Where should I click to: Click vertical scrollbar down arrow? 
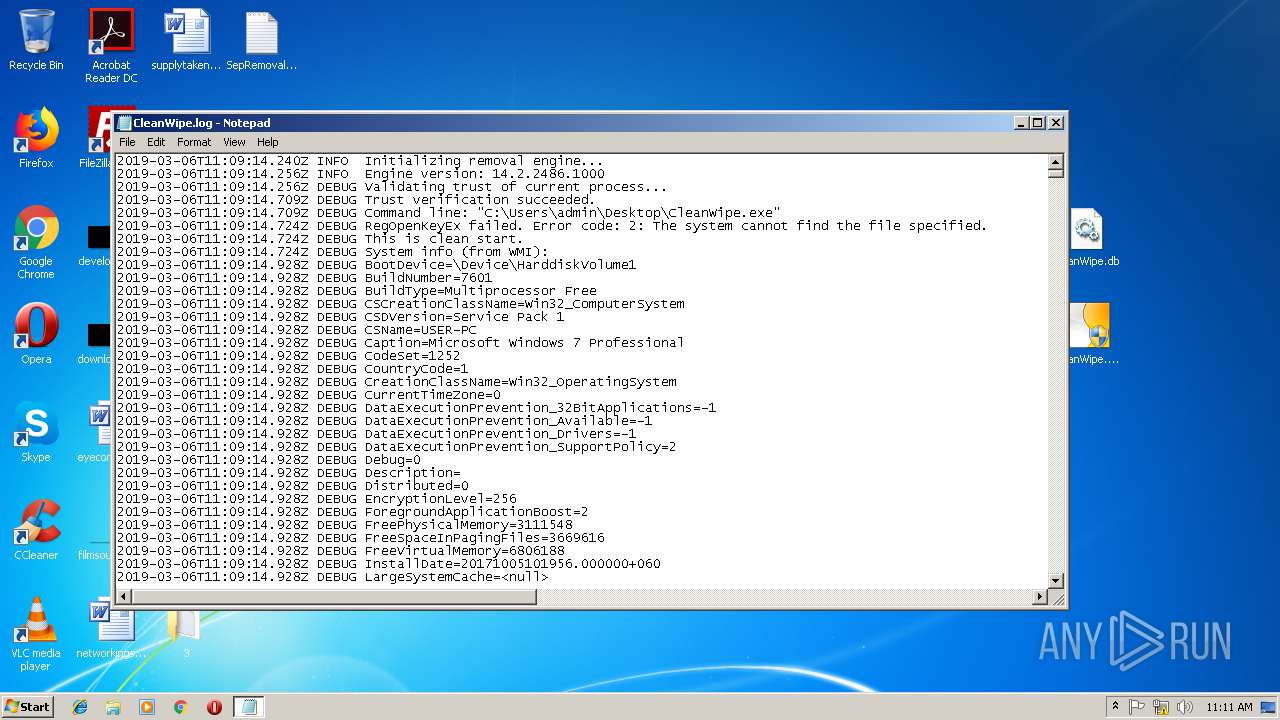[x=1055, y=581]
